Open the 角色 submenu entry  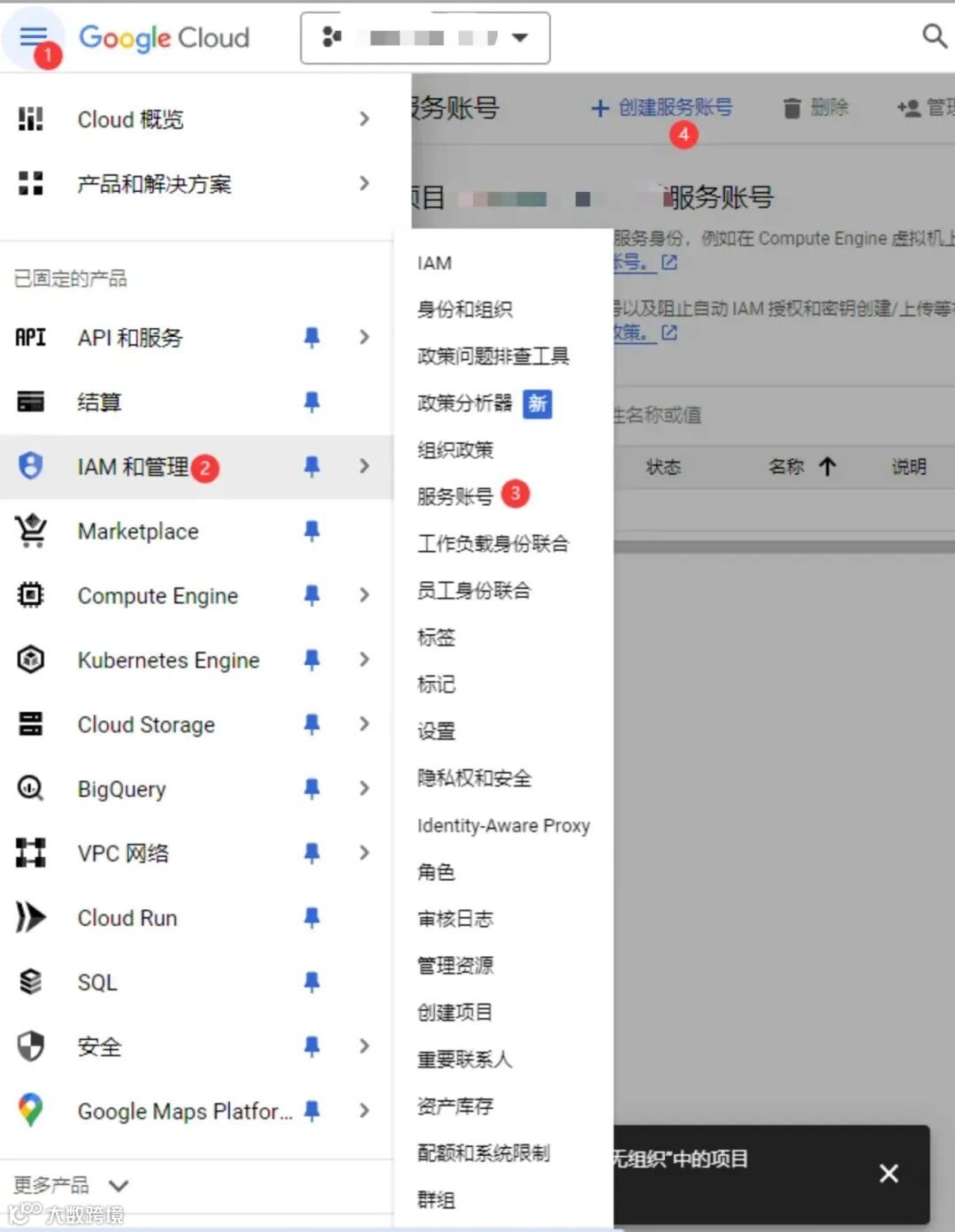[436, 872]
